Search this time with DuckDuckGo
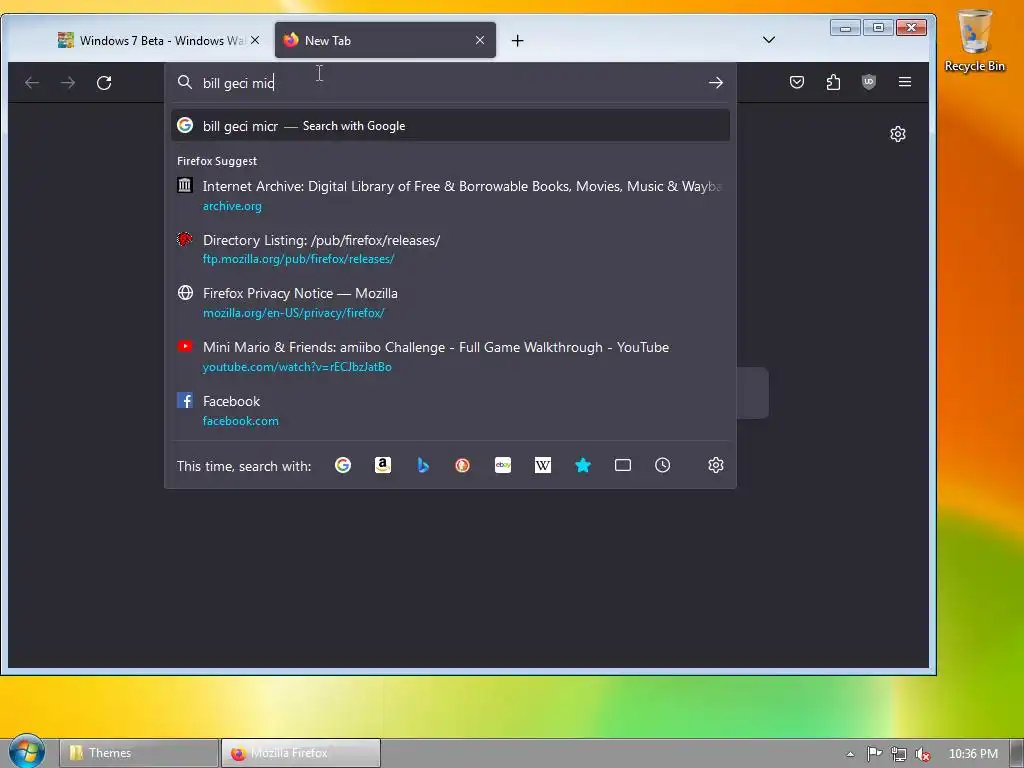The width and height of the screenshot is (1024, 768). (x=462, y=465)
